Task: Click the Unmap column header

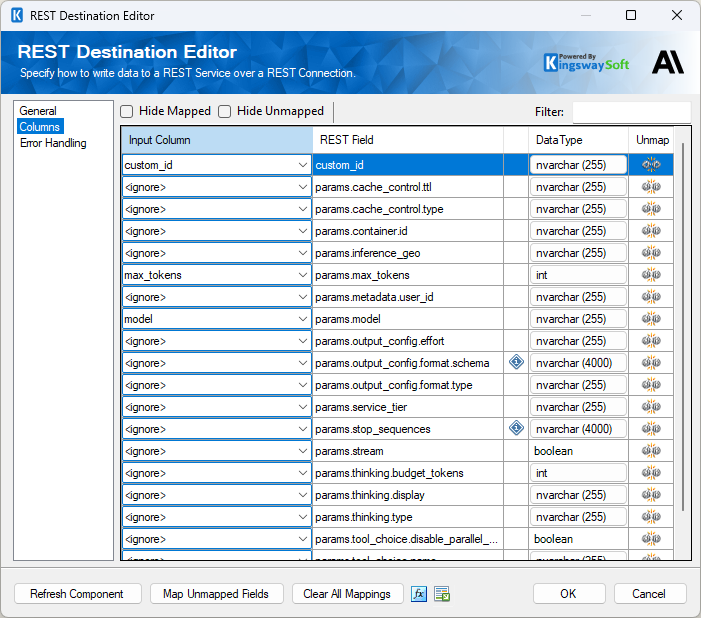Action: pos(652,140)
